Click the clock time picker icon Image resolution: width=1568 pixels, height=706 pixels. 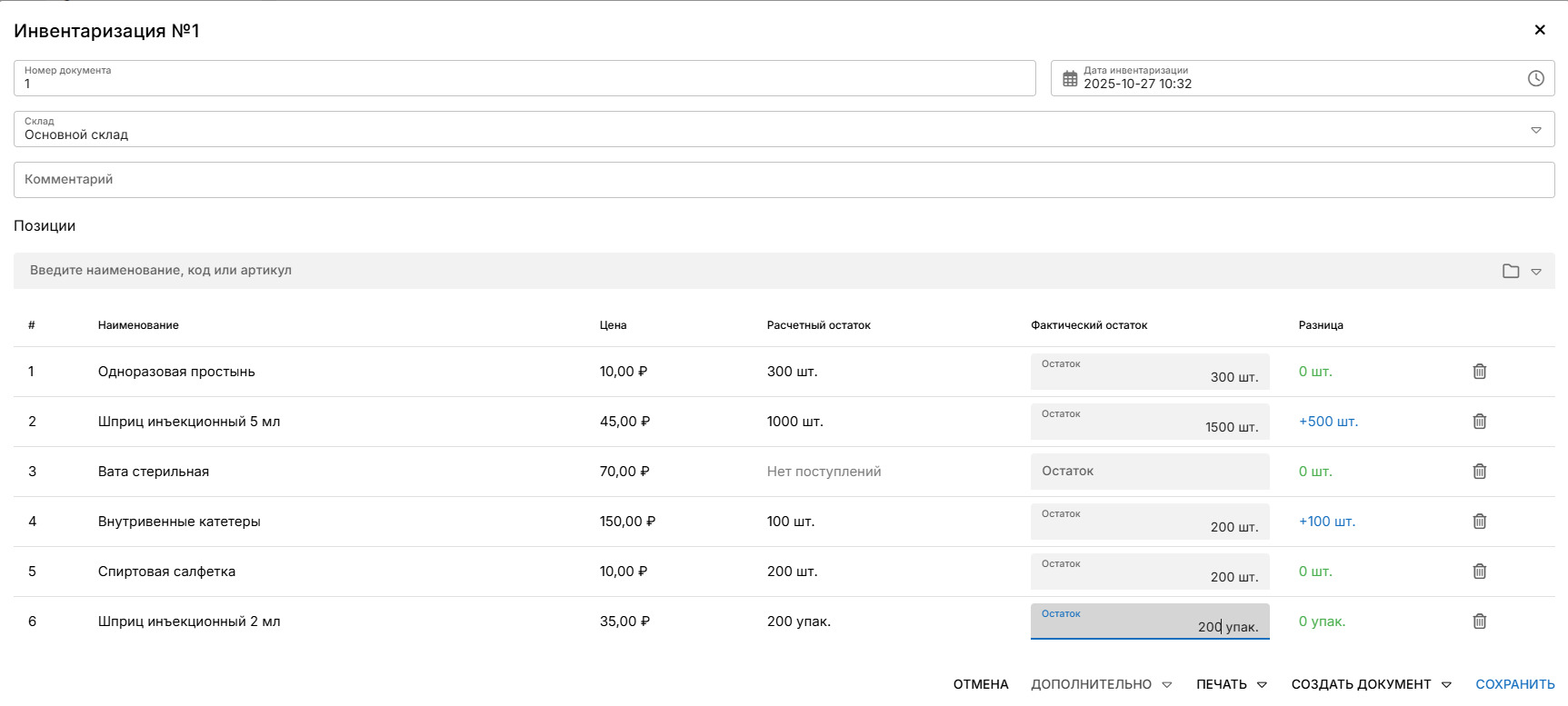[x=1535, y=79]
